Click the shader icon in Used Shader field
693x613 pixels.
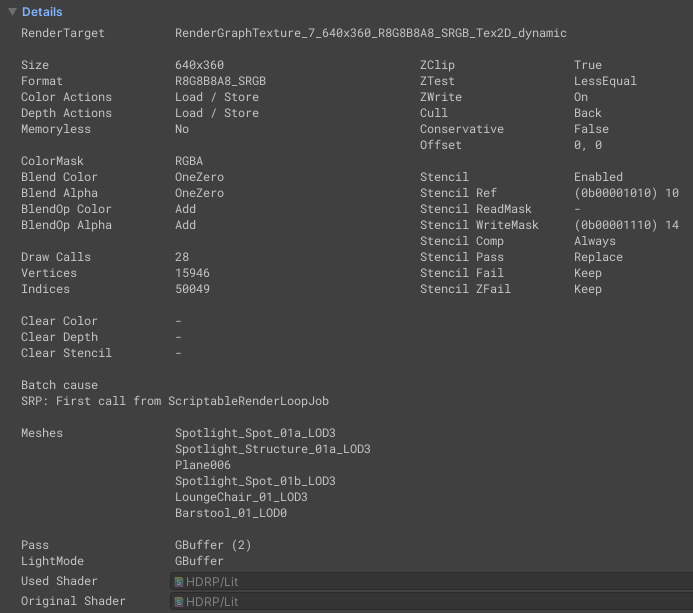tap(179, 581)
